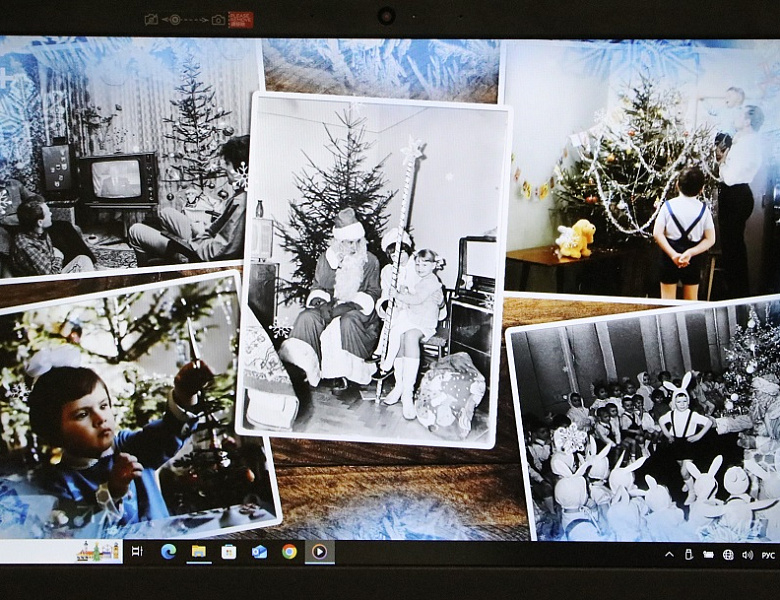Switch to the active media player app

point(319,551)
